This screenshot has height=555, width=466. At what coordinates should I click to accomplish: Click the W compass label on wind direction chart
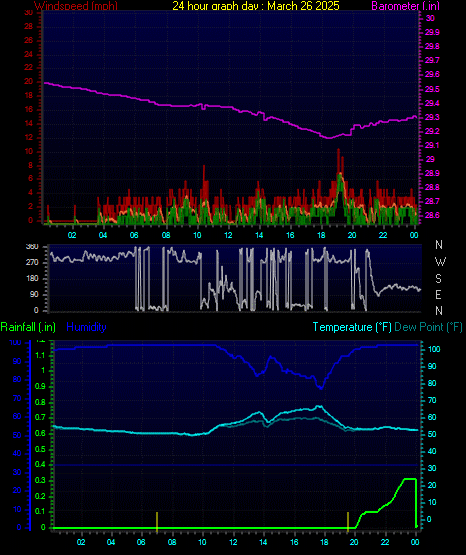[x=440, y=262]
